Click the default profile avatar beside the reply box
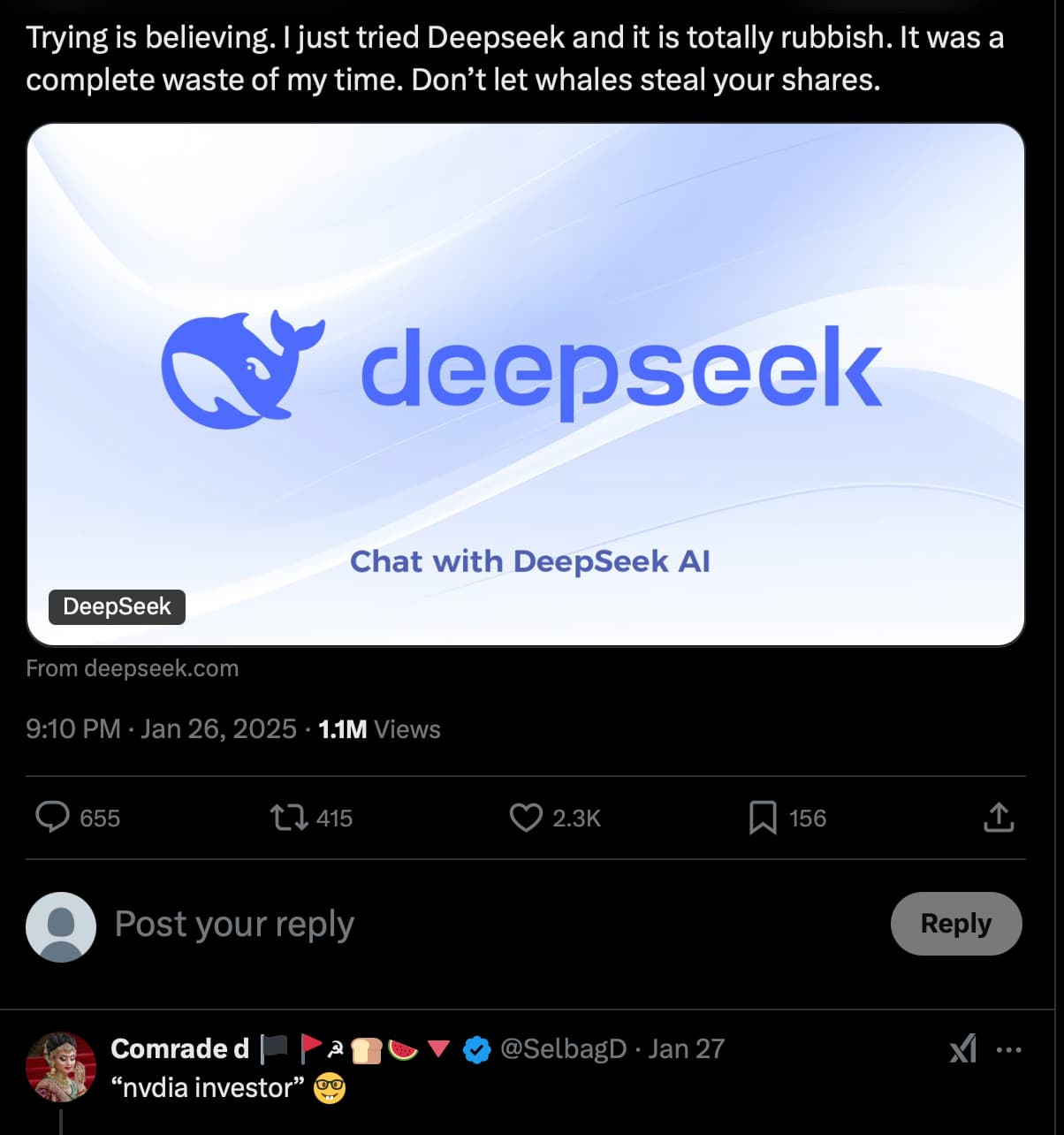This screenshot has height=1135, width=1064. pyautogui.click(x=61, y=926)
